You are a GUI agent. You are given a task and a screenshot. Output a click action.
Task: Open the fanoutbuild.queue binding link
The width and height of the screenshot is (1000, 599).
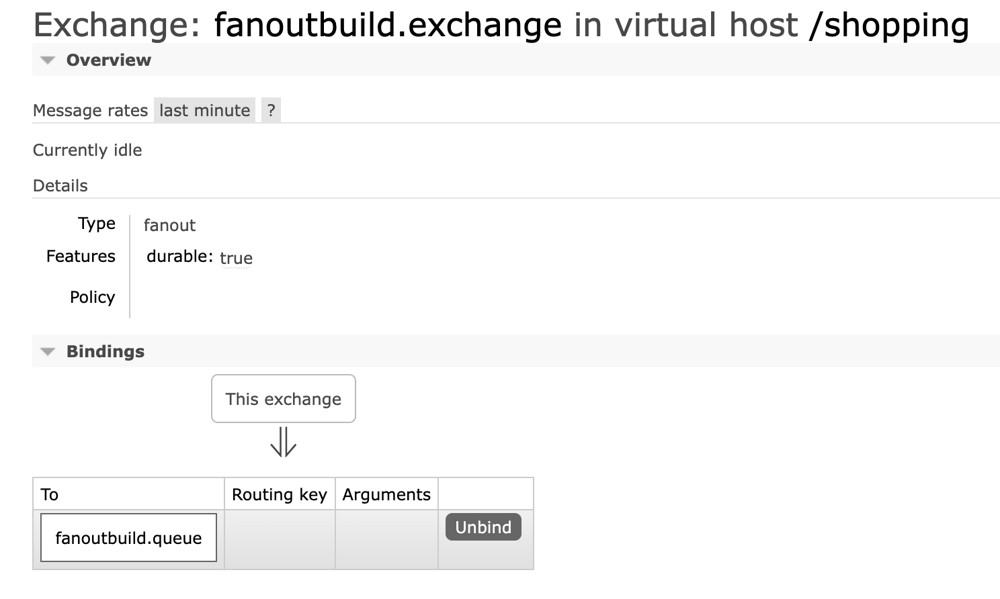coord(128,538)
